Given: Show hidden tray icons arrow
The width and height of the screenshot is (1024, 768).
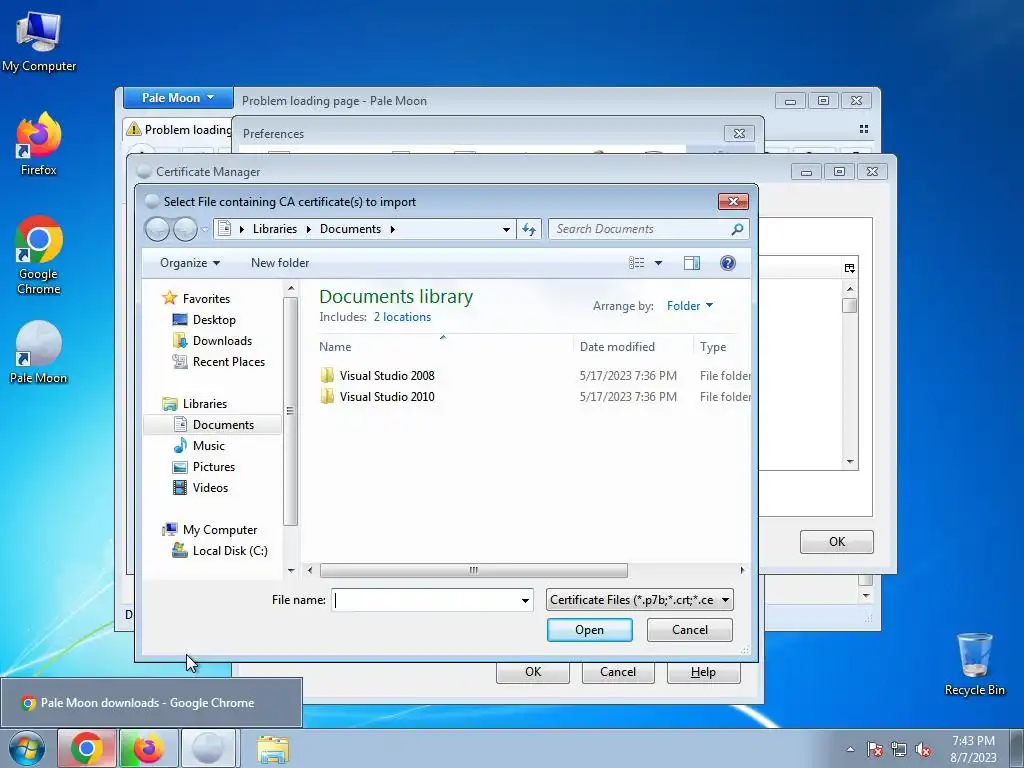Looking at the screenshot, I should click(x=850, y=750).
